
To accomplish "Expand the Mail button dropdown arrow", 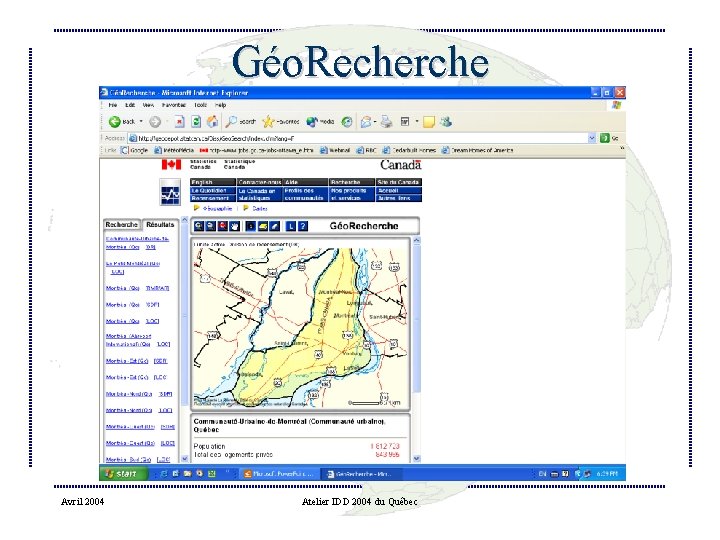I will point(375,122).
